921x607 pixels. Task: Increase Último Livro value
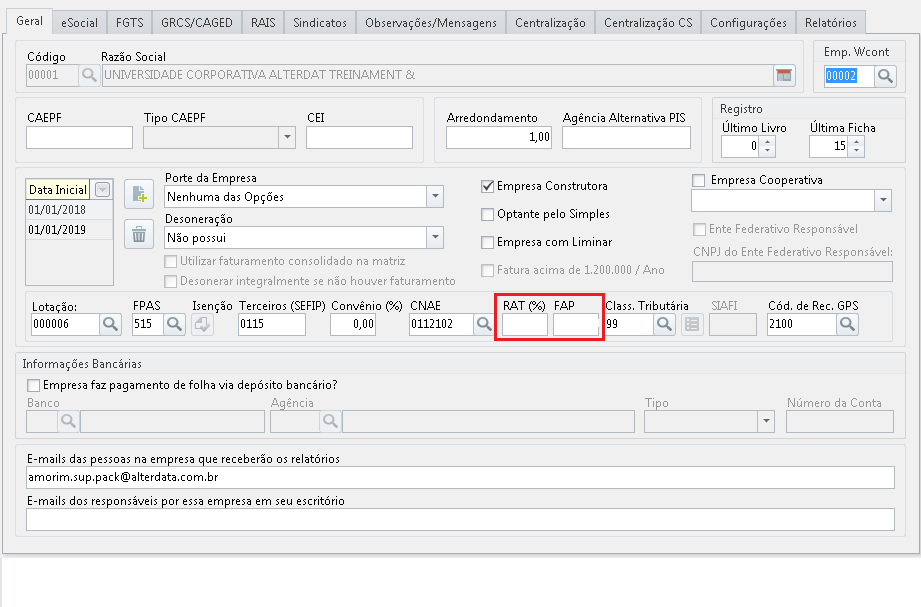coord(768,141)
